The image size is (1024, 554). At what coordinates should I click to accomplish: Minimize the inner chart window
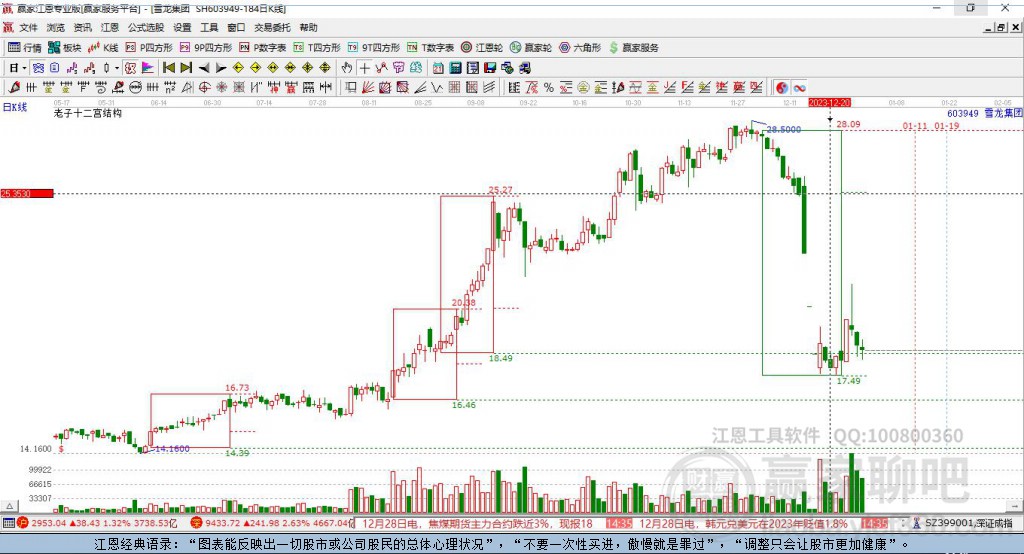click(x=989, y=27)
